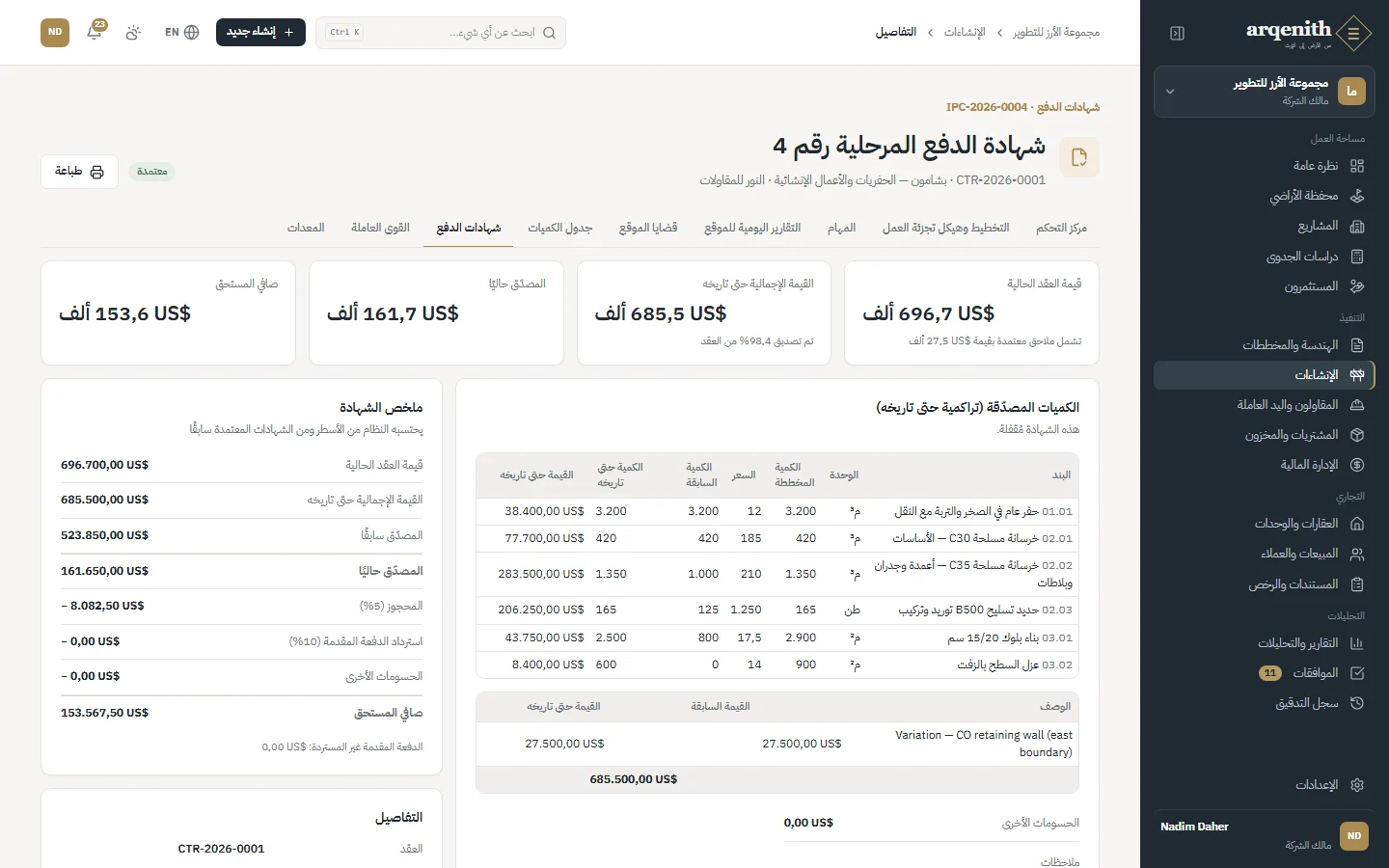Open المستندات والرخص documents icon
The height and width of the screenshot is (868, 1389).
point(1357,584)
